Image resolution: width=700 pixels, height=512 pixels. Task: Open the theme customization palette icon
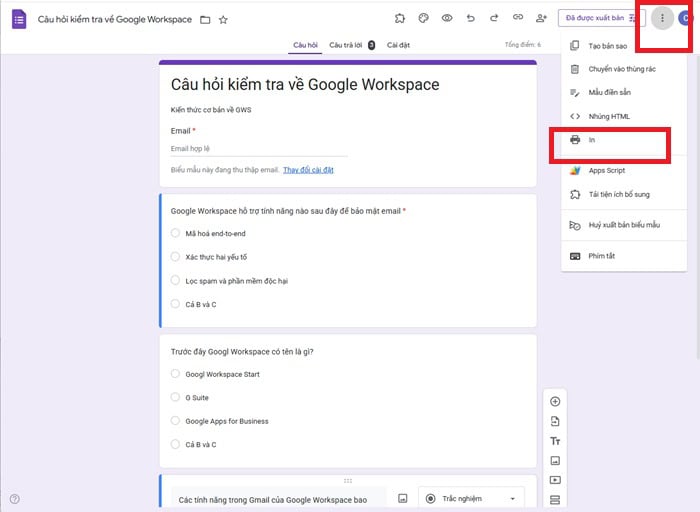point(423,18)
